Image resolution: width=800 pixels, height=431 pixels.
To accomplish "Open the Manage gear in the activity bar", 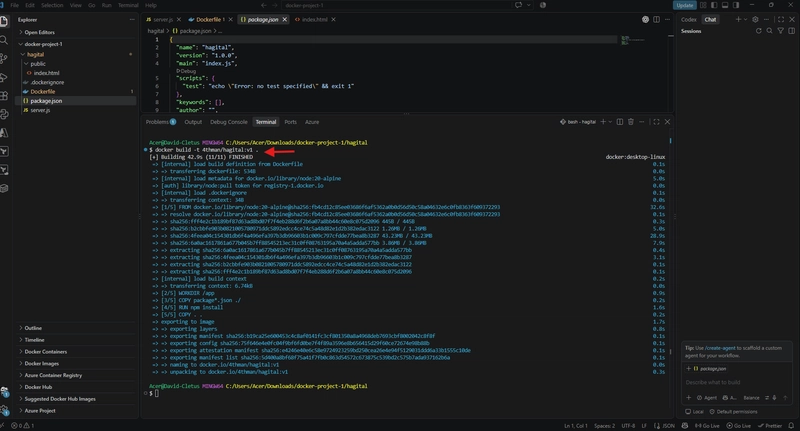I will (x=5, y=410).
